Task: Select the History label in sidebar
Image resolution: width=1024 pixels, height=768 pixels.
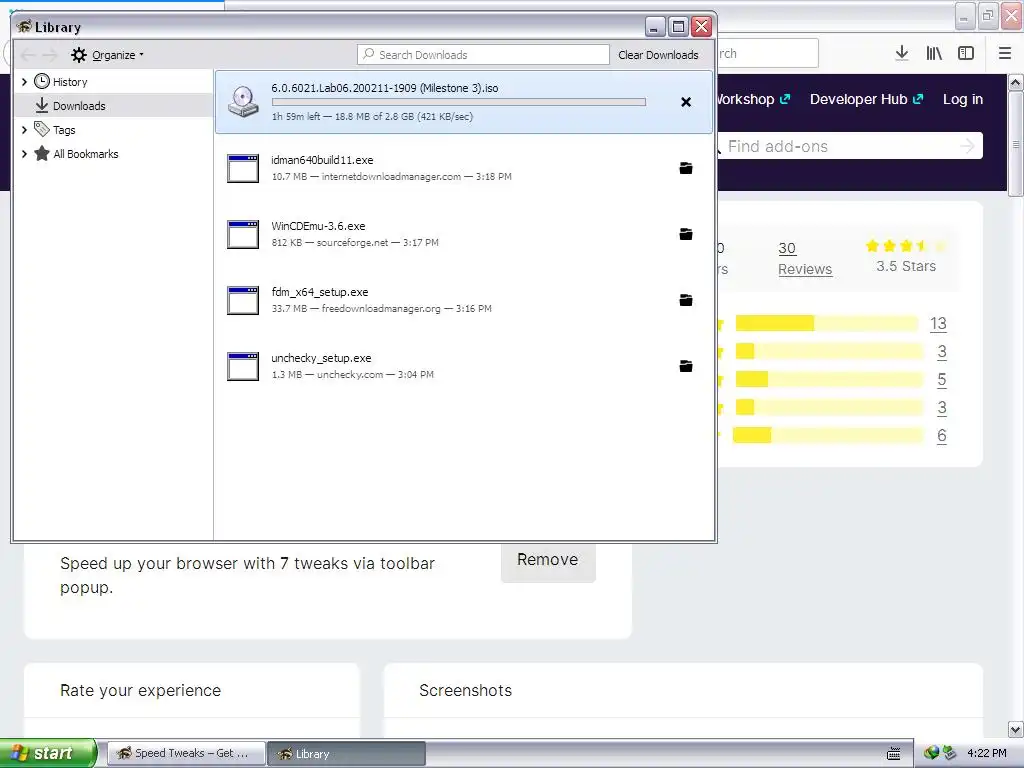Action: [70, 82]
